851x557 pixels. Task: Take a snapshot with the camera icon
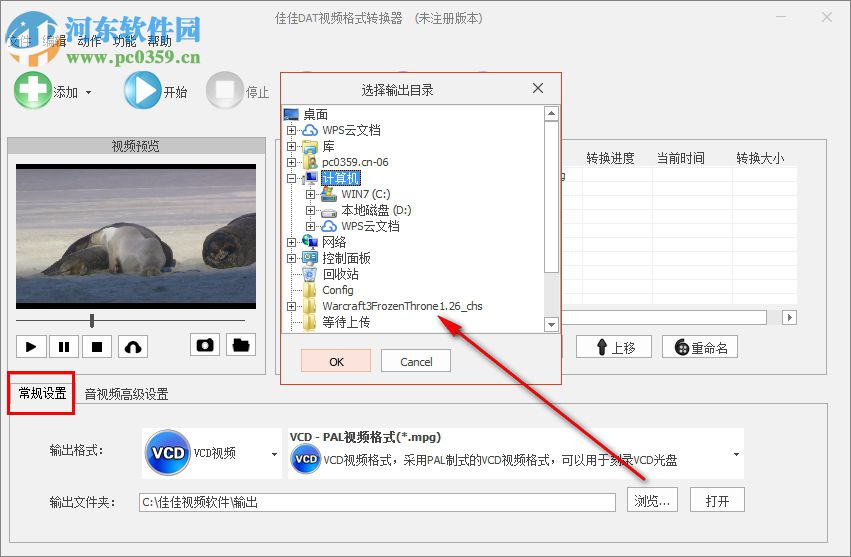click(x=205, y=345)
